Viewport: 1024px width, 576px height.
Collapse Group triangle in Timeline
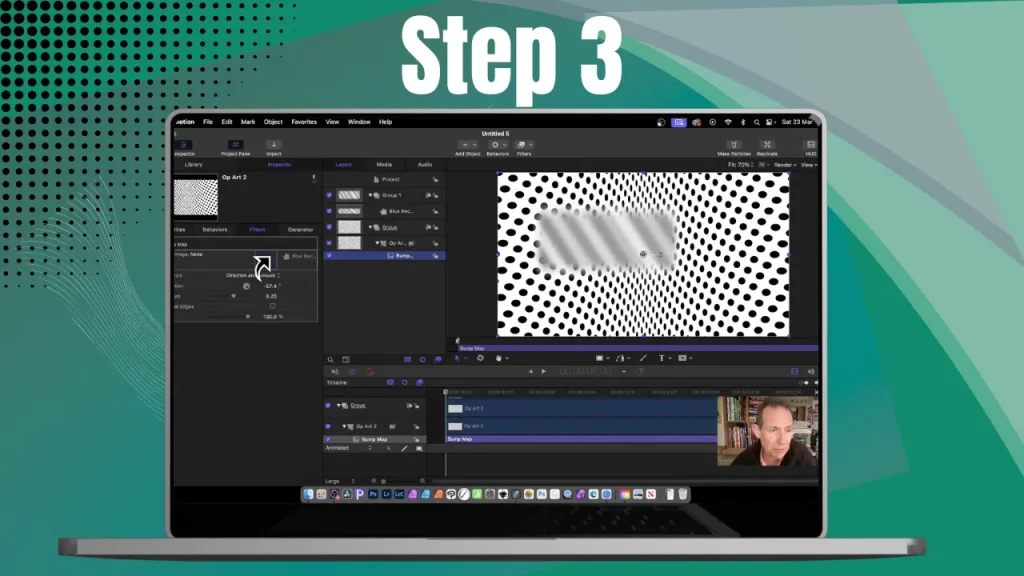click(338, 406)
